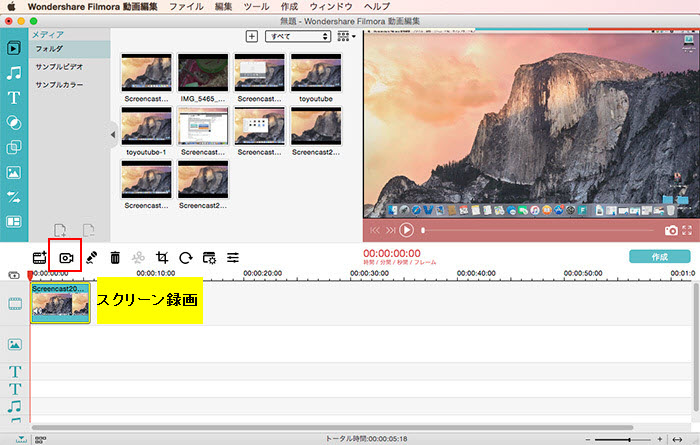Click the import icon in status bar
This screenshot has height=445, width=700.
coord(21,440)
